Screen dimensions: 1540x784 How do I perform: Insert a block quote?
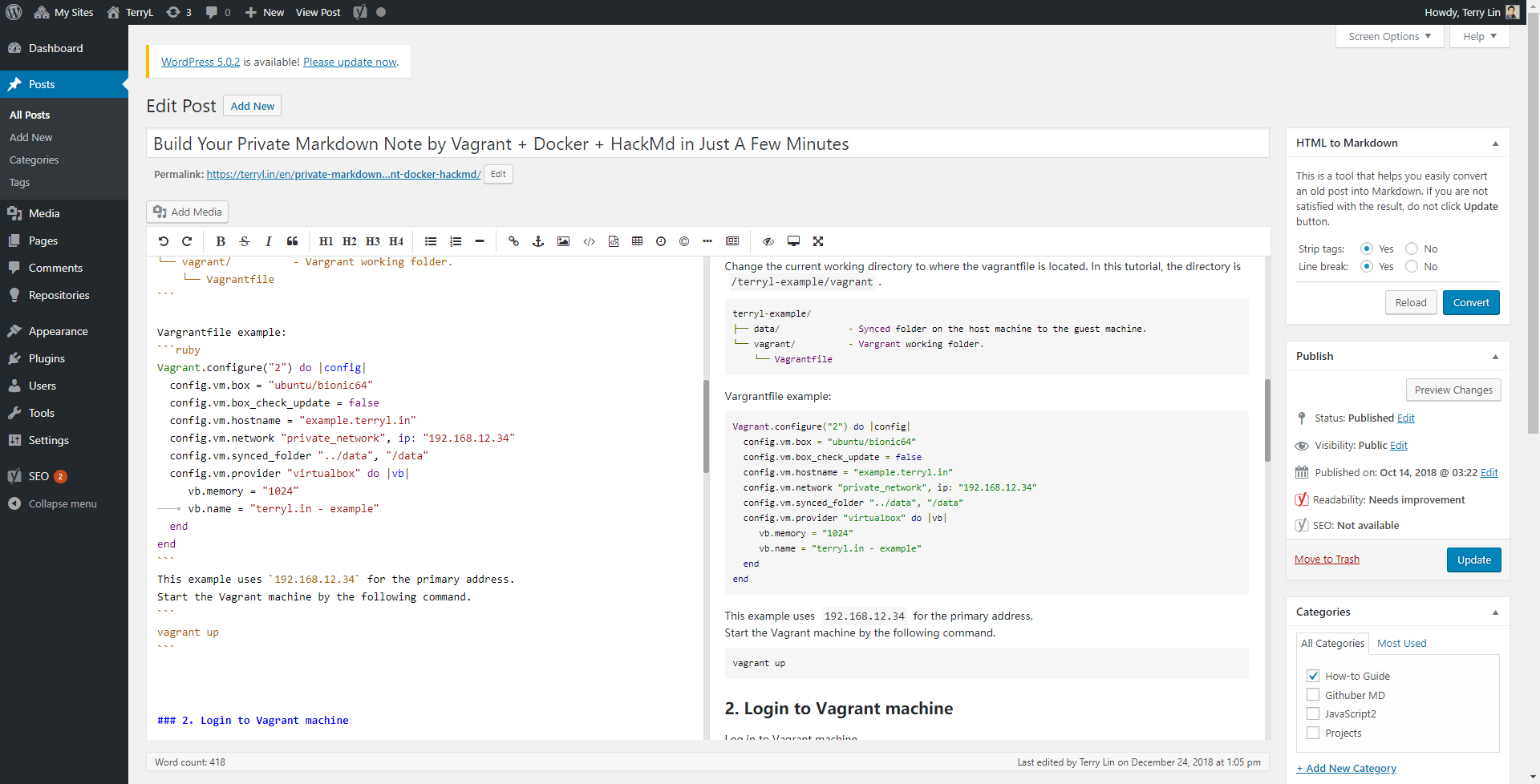tap(293, 241)
